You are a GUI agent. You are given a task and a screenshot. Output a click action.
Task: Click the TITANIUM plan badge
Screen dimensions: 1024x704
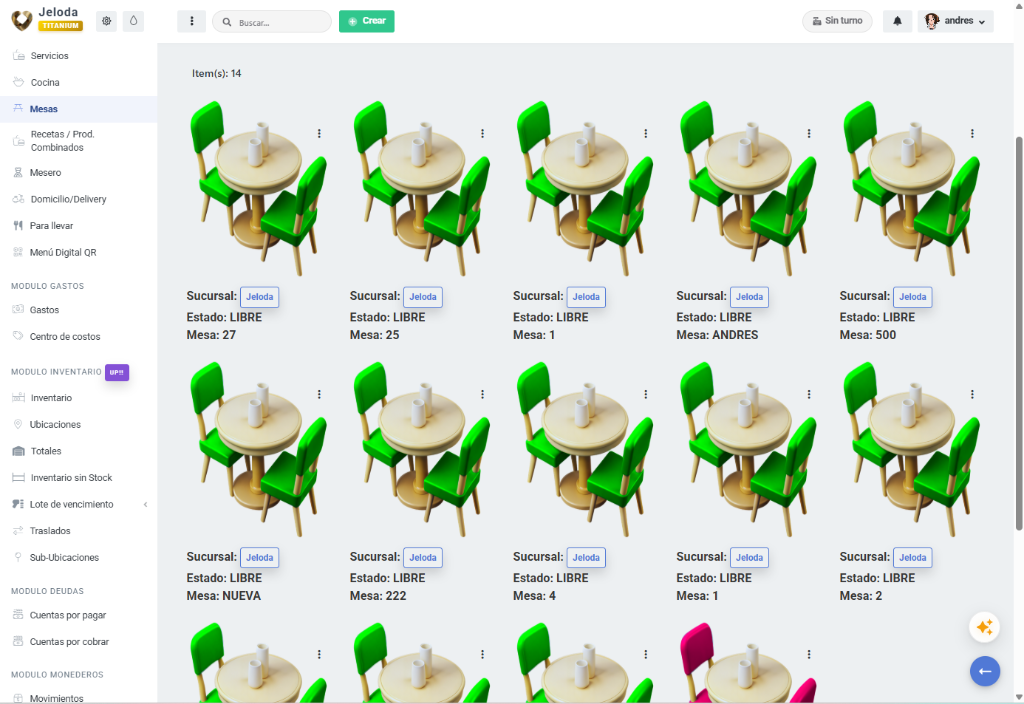pos(61,26)
